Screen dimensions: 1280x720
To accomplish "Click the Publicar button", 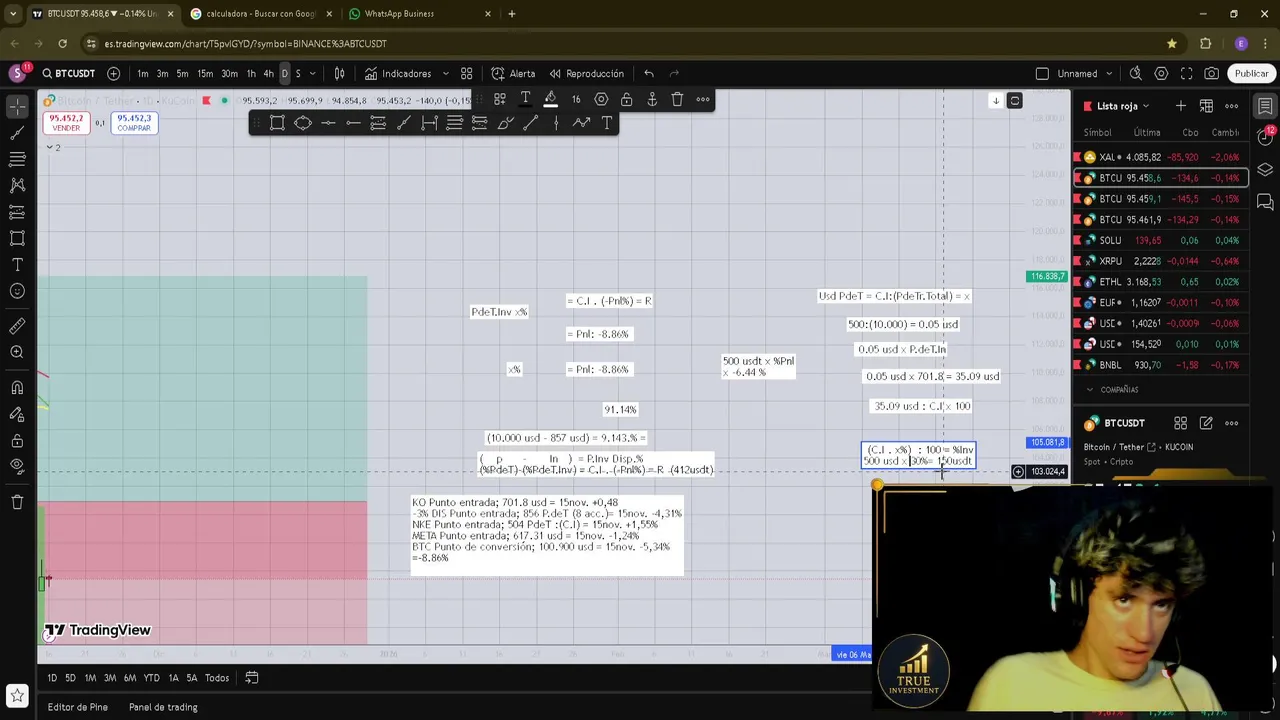I will 1251,73.
